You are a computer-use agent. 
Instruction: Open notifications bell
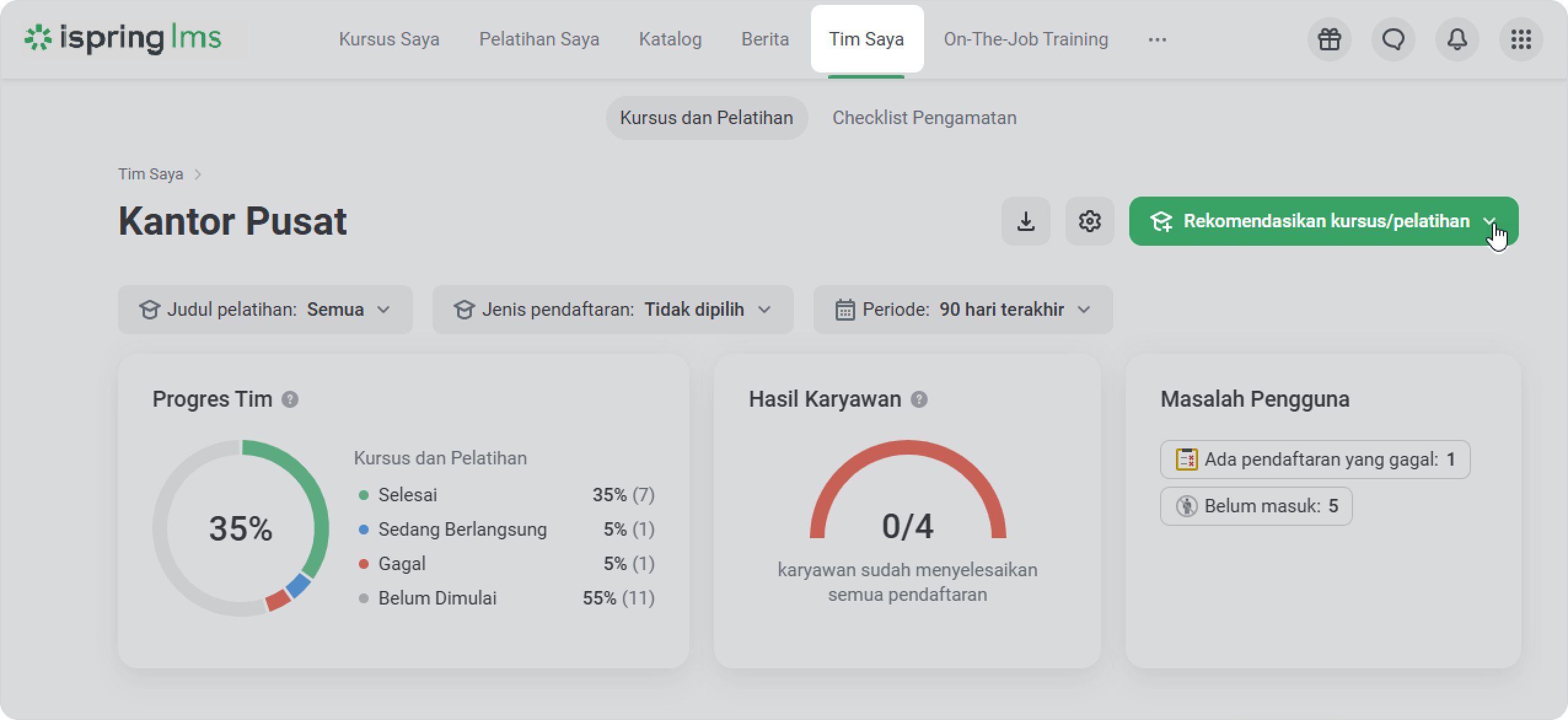tap(1457, 39)
